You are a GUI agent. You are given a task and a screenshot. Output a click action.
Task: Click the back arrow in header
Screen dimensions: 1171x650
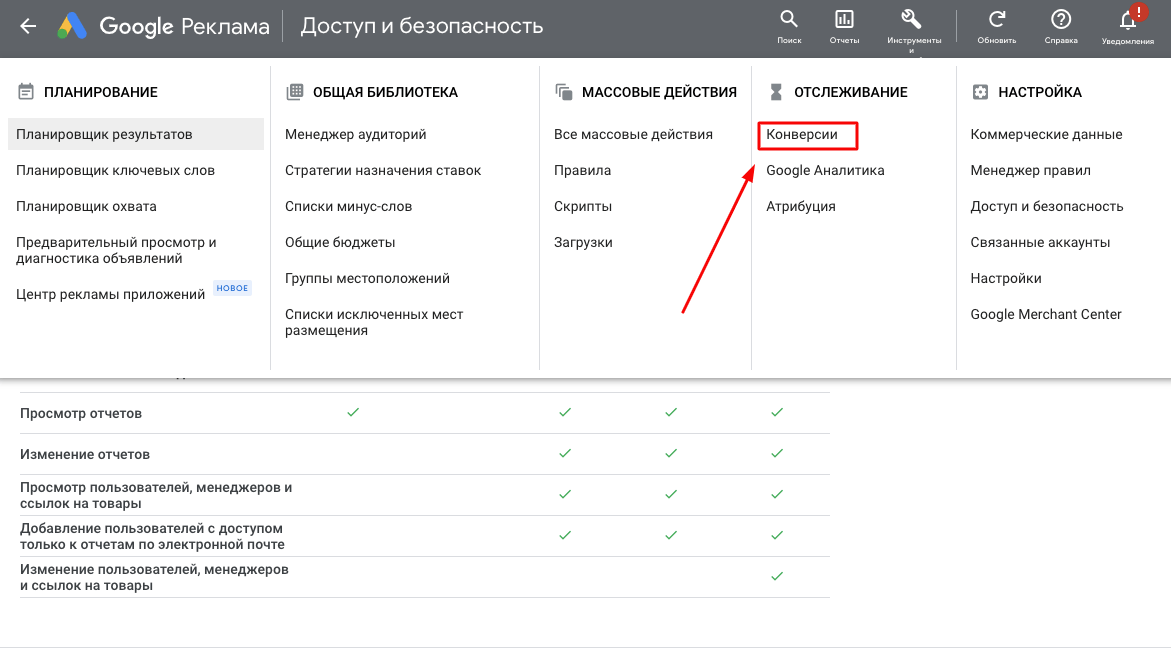pyautogui.click(x=28, y=26)
